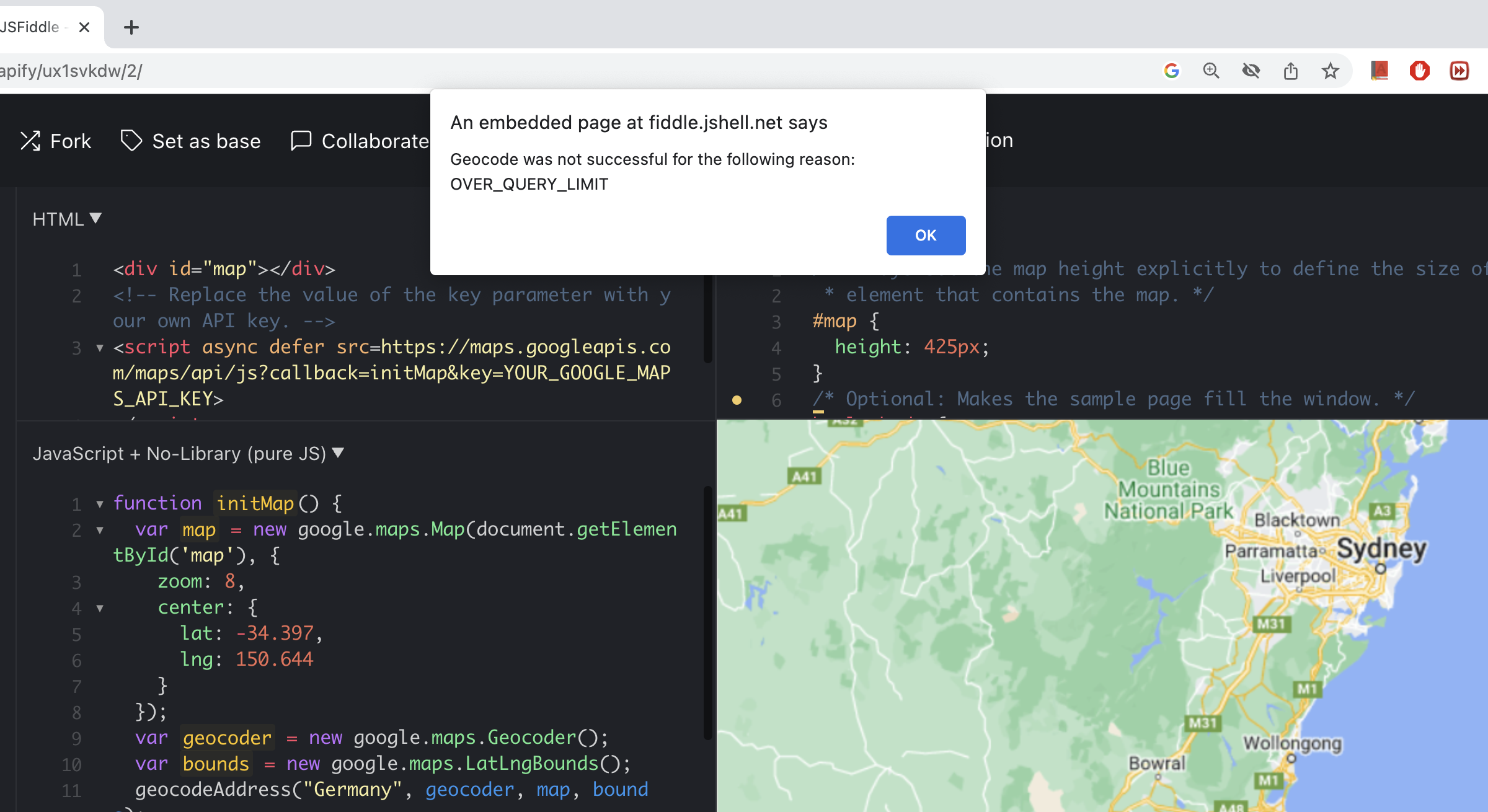The height and width of the screenshot is (812, 1488).
Task: Open the red shield hand extension icon
Action: tap(1419, 71)
